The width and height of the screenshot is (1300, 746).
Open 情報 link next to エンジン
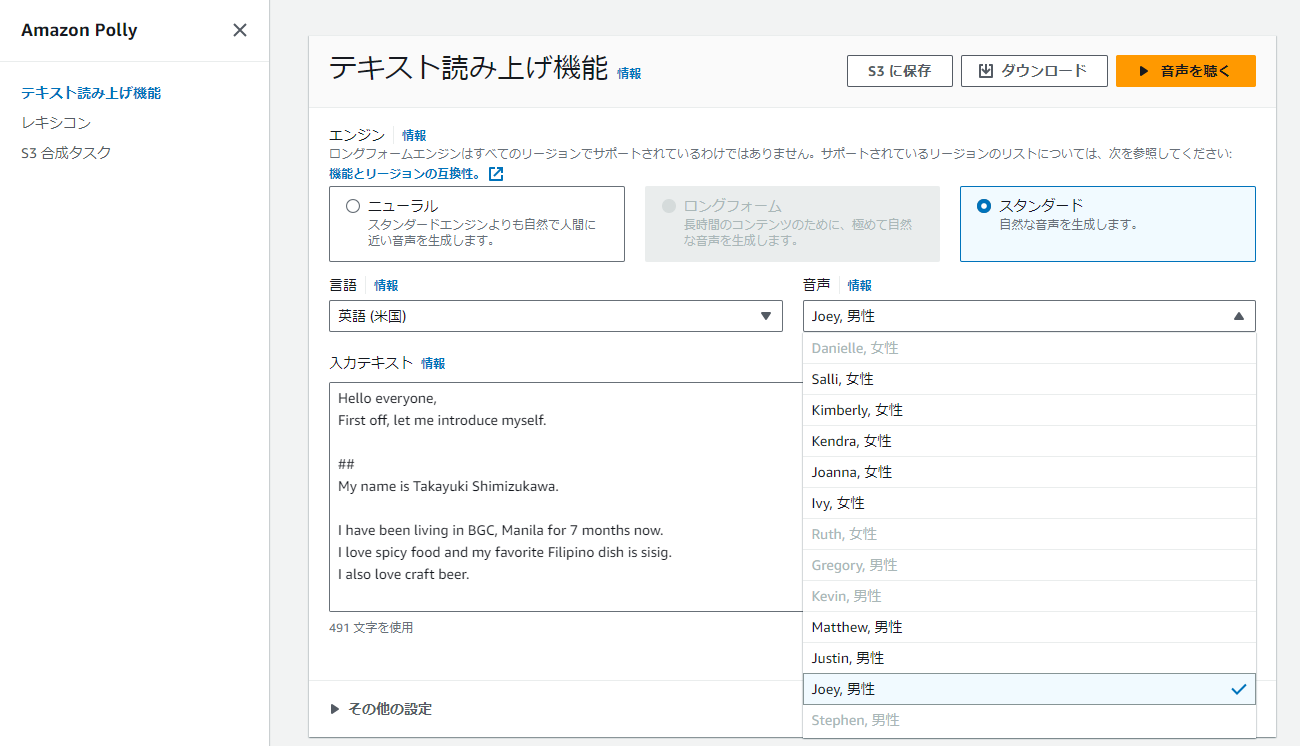pos(414,135)
